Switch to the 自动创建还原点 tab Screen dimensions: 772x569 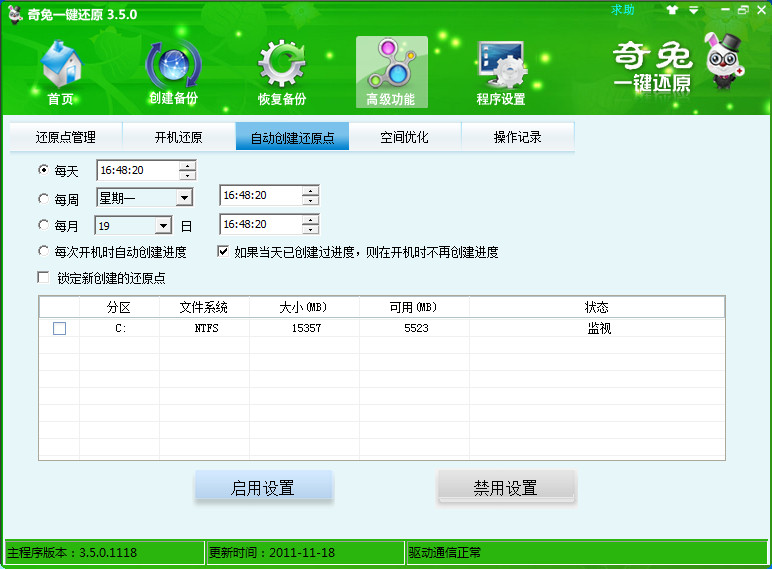(292, 137)
